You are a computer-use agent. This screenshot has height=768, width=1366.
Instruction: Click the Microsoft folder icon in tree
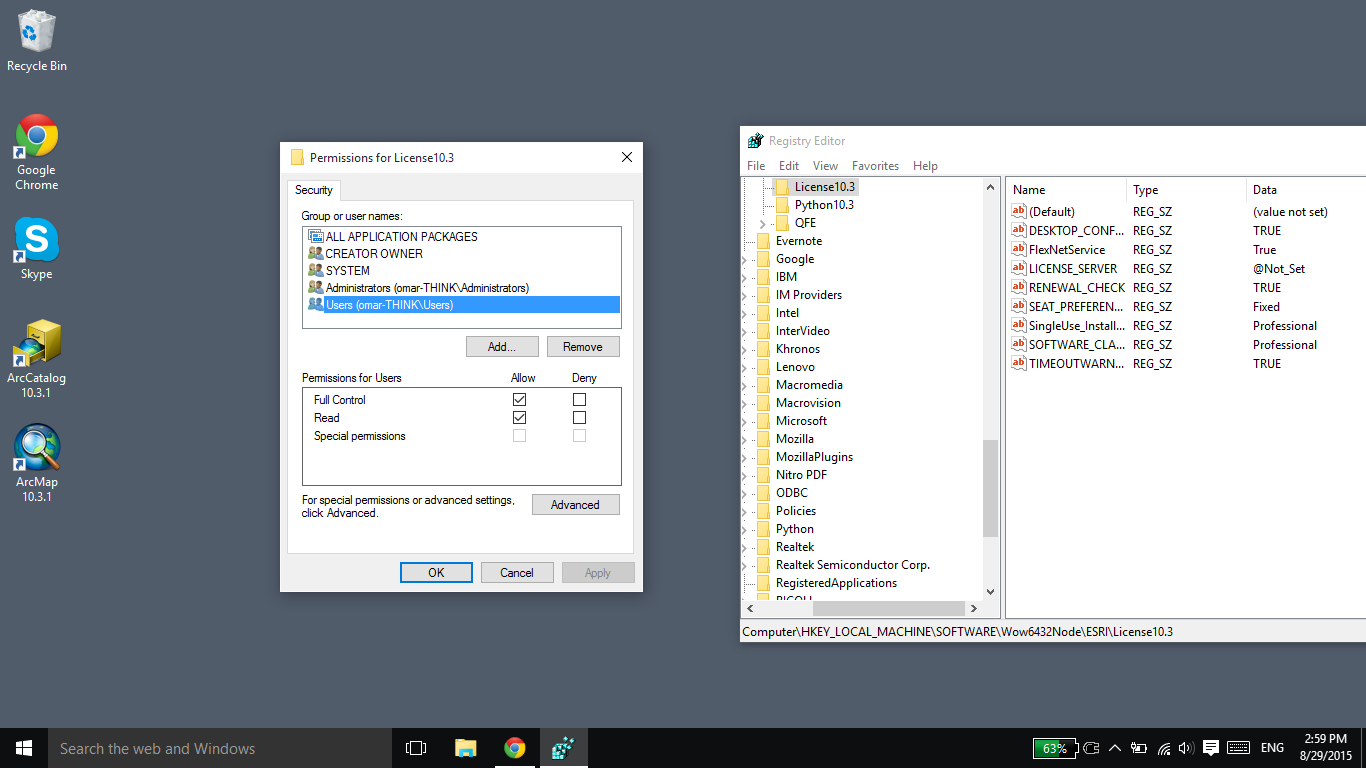764,421
